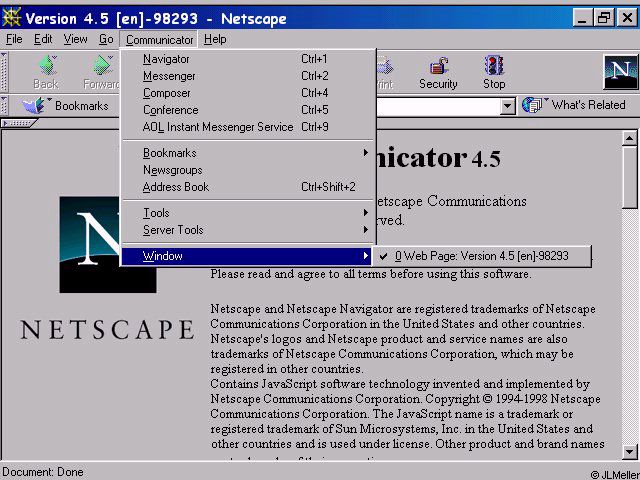The image size is (640, 480).
Task: Click the large Netscape logo image
Action: (x=108, y=244)
